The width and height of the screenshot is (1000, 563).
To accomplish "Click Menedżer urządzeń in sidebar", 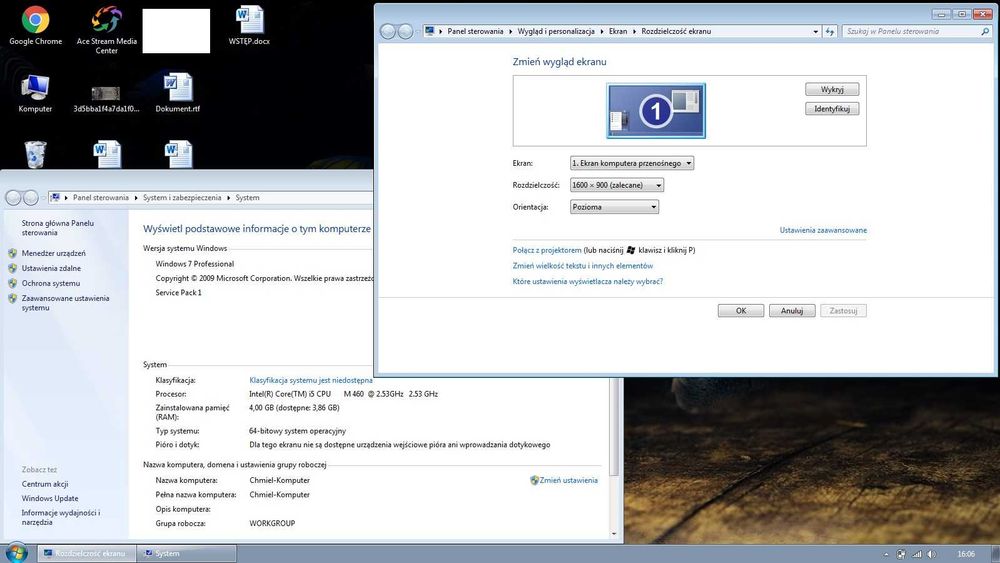I will [x=54, y=253].
